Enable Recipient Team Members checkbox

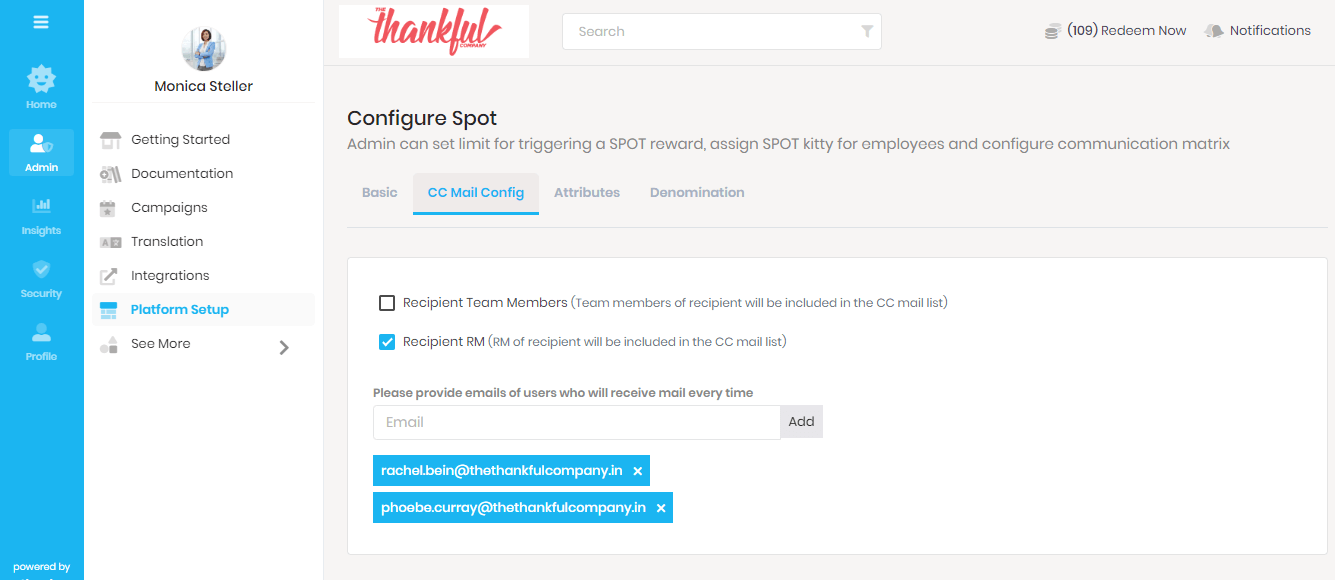click(x=387, y=303)
